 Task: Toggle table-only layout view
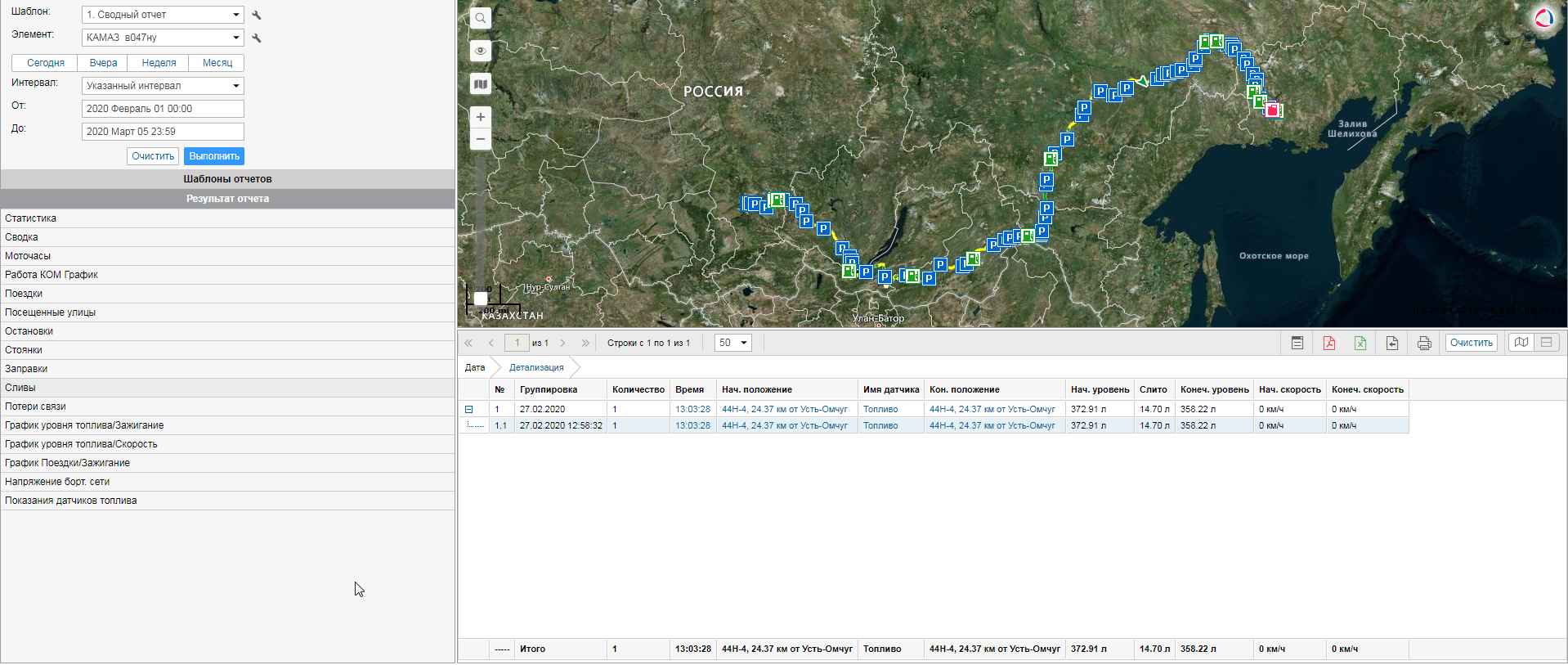1547,343
